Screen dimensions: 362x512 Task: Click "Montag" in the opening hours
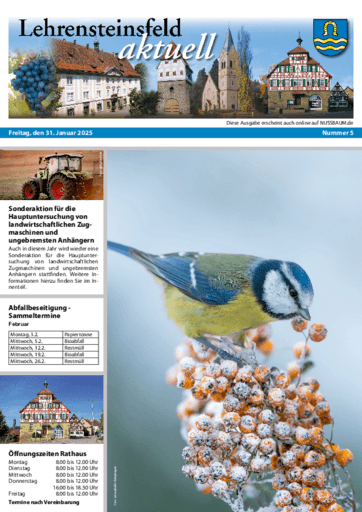tap(18, 462)
